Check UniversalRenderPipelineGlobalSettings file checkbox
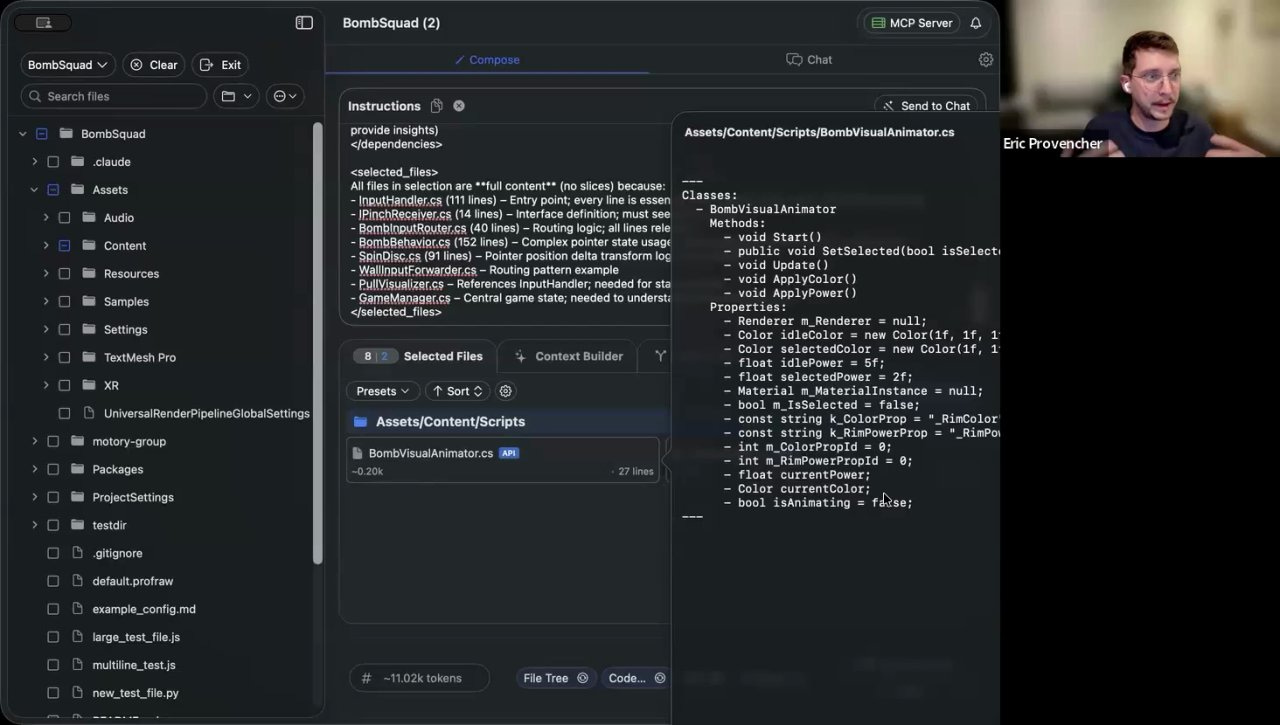Screen dimensions: 1280x725 [x=64, y=414]
